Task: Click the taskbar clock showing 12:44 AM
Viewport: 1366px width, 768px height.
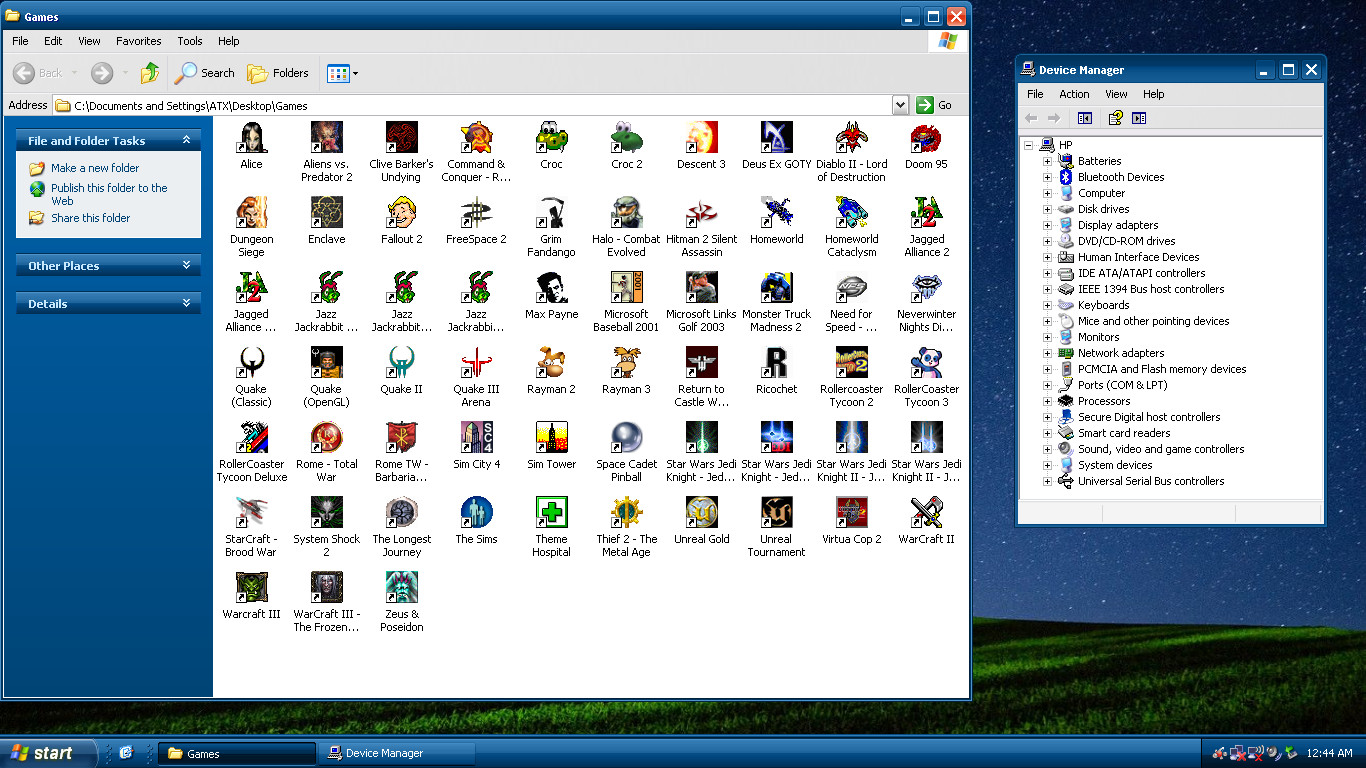Action: click(x=1330, y=753)
